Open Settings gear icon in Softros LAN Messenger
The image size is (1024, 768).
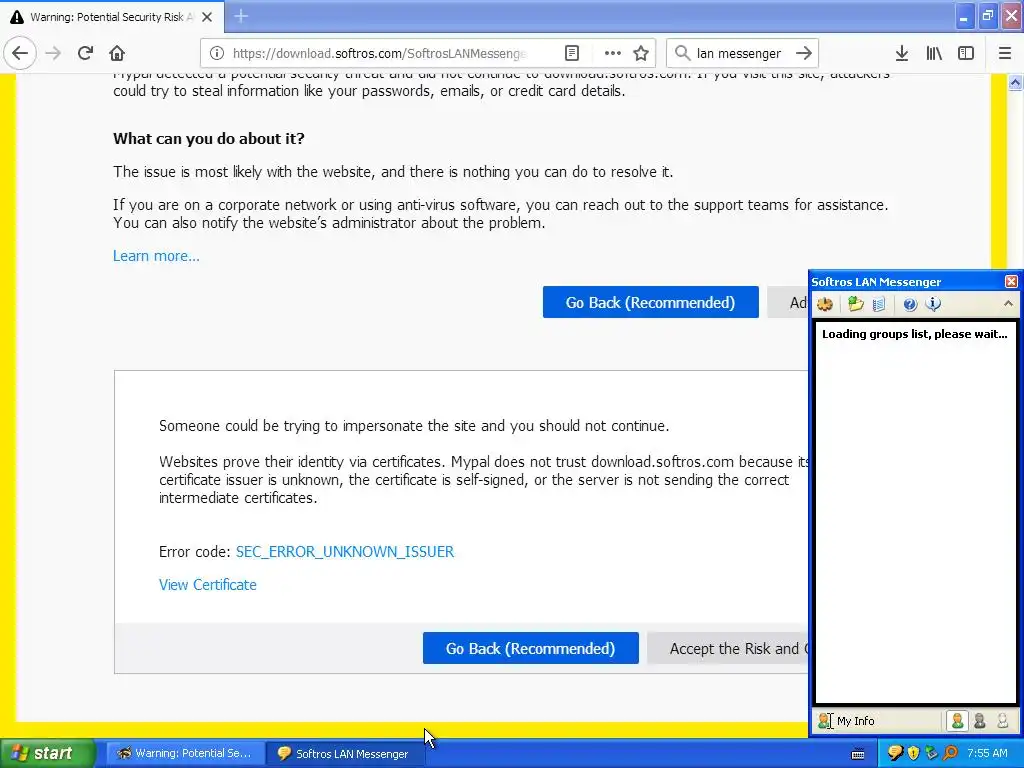tap(825, 304)
